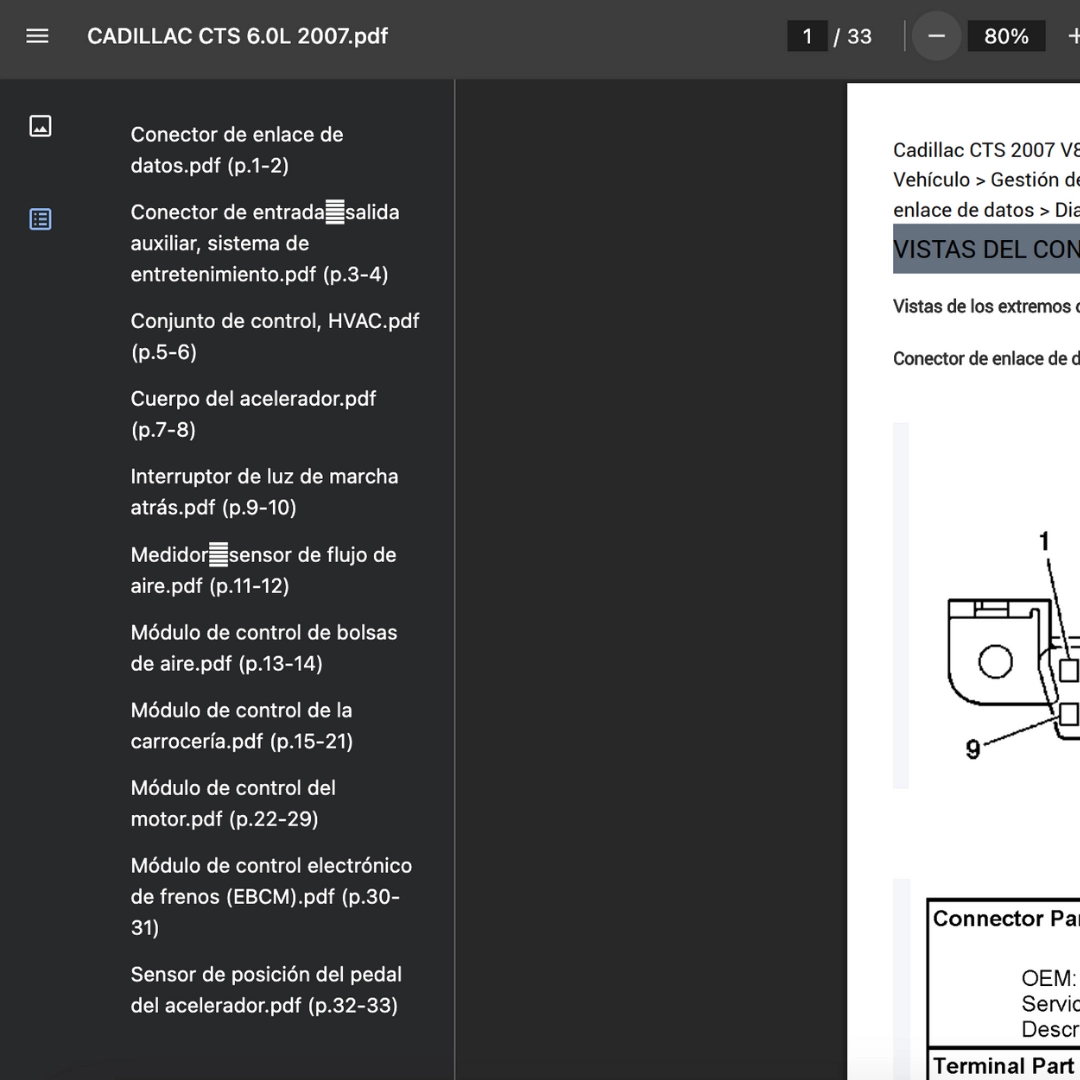This screenshot has height=1080, width=1080.
Task: Click the Conector de enlace de d caption in document
Action: [x=986, y=358]
